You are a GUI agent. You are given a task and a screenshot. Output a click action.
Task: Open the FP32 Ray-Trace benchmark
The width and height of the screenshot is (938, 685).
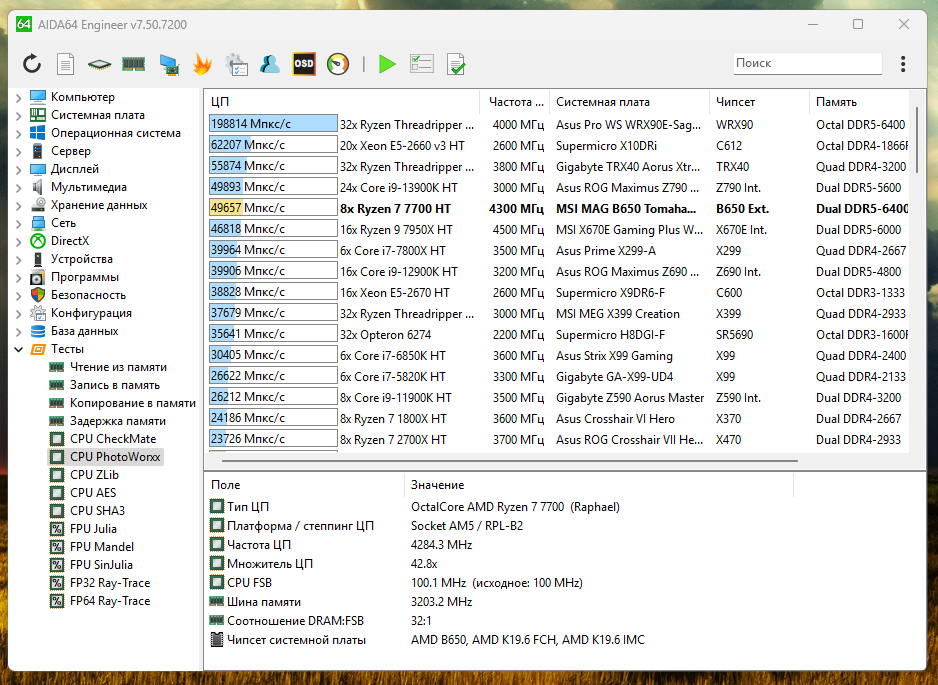click(109, 582)
